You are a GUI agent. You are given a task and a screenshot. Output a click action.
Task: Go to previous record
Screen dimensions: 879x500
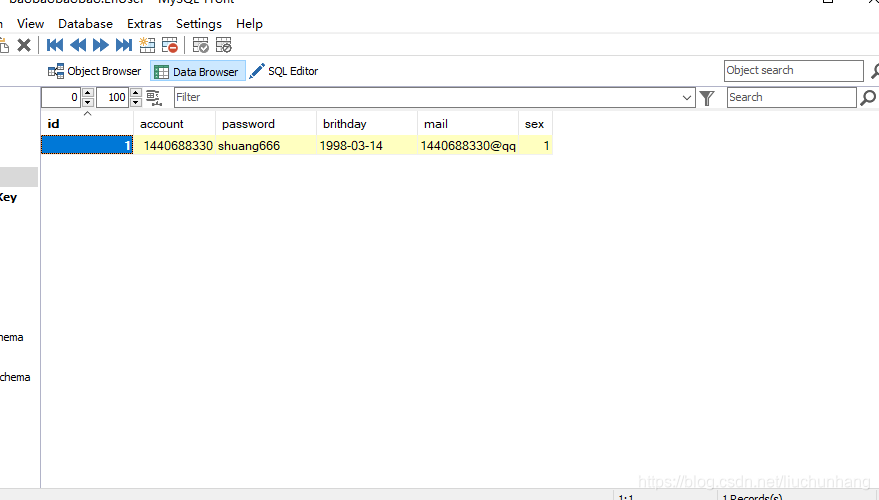[78, 45]
